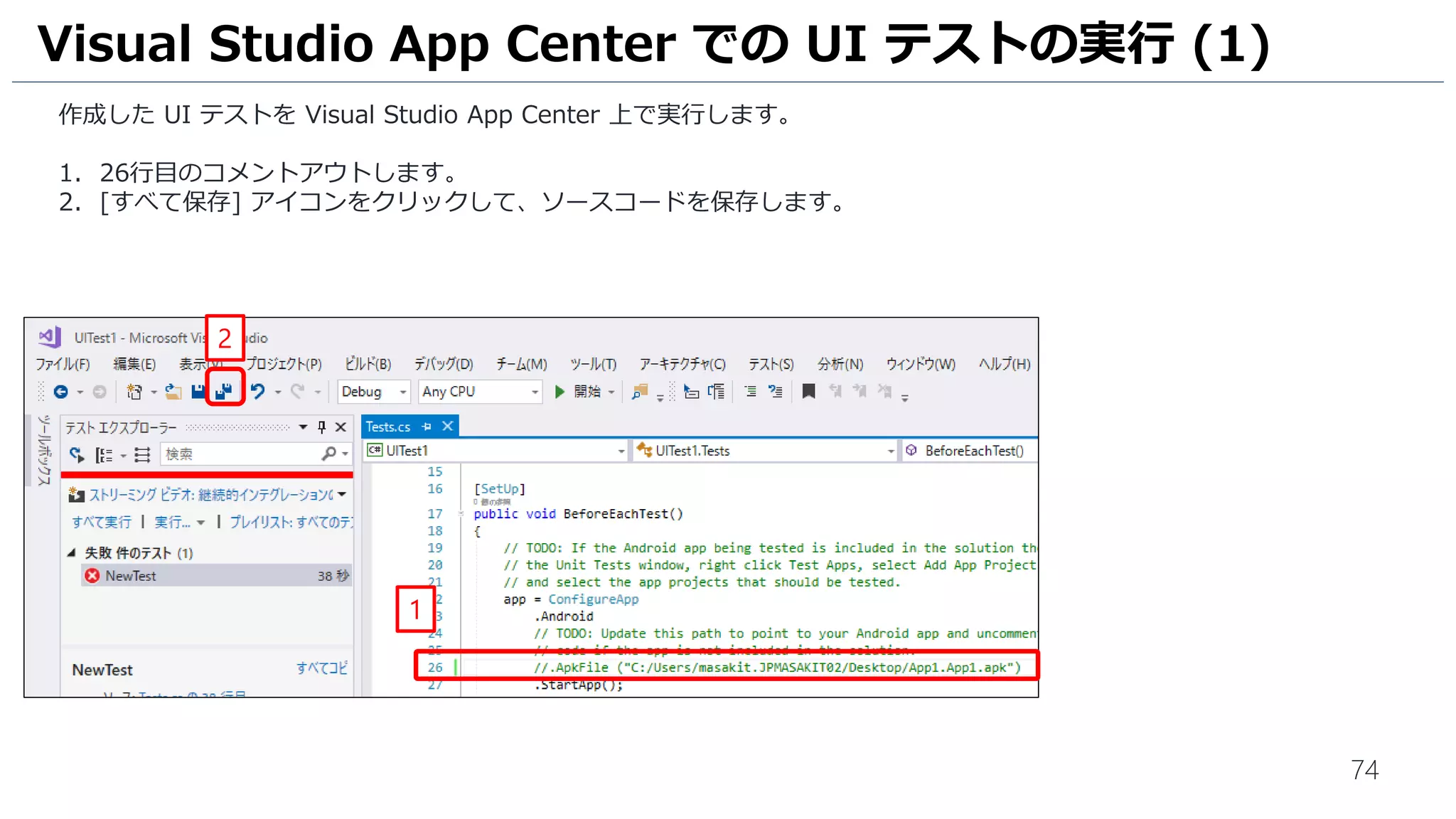Image resolution: width=1456 pixels, height=819 pixels.
Task: Click the Navigate Backward arrow icon
Action: coord(61,392)
